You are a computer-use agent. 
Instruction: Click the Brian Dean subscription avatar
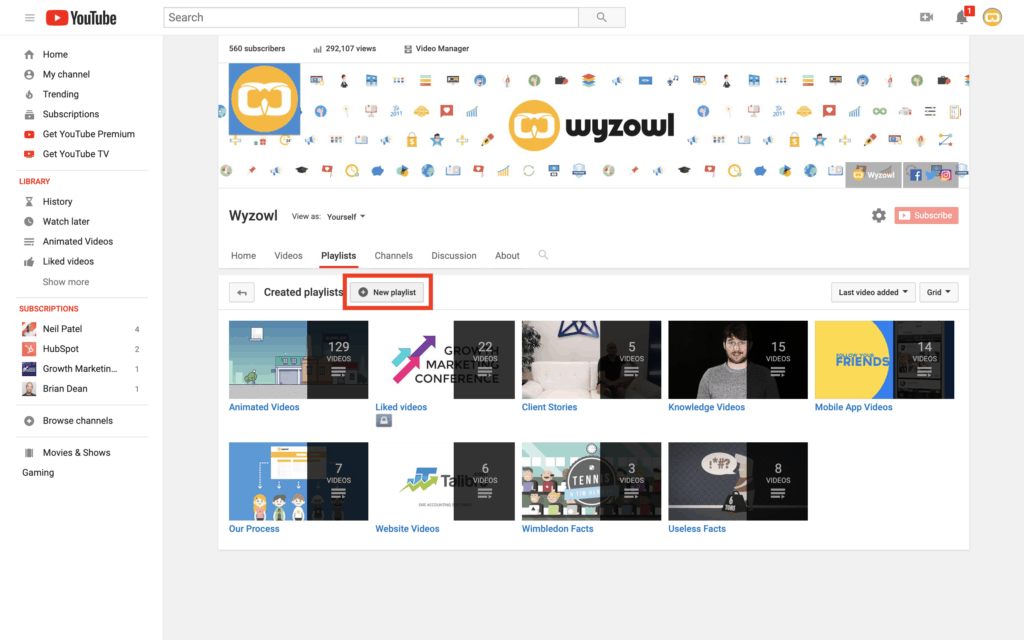(x=29, y=389)
